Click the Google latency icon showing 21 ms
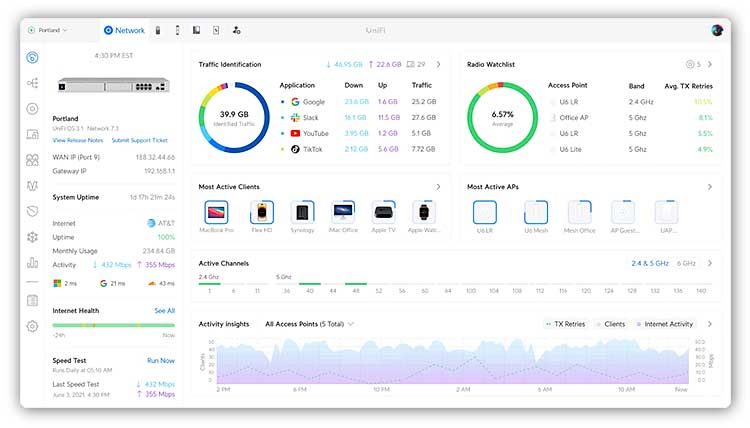The height and width of the screenshot is (428, 750). tap(103, 284)
